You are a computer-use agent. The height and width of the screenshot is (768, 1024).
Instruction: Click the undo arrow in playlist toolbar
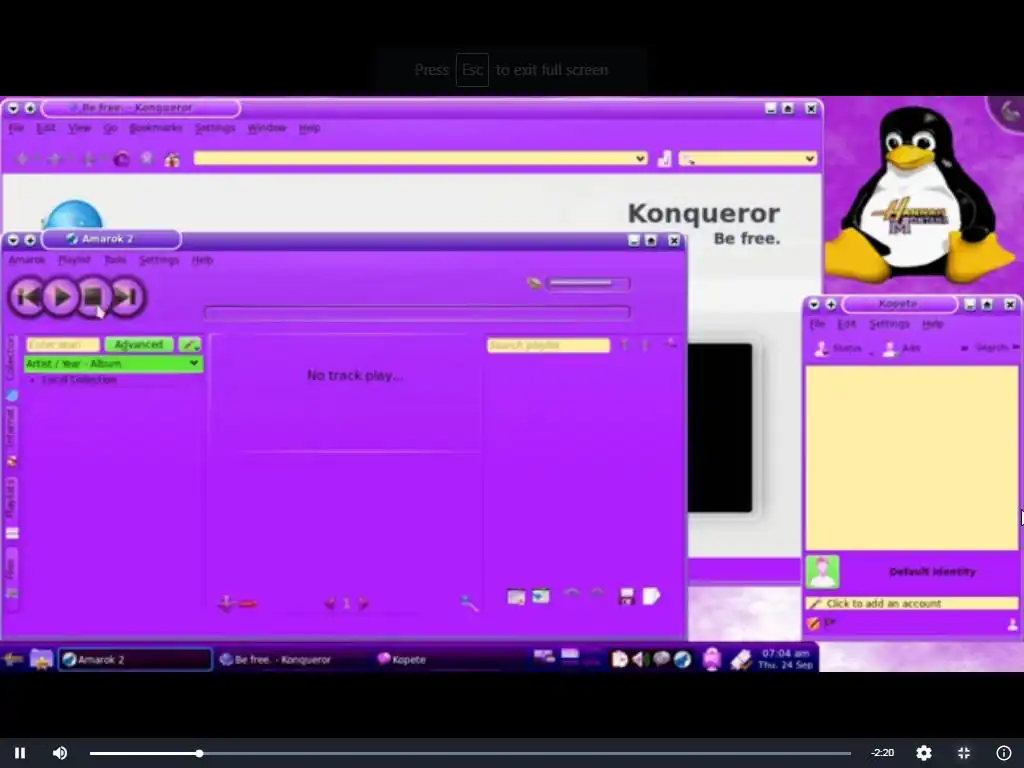tap(572, 595)
